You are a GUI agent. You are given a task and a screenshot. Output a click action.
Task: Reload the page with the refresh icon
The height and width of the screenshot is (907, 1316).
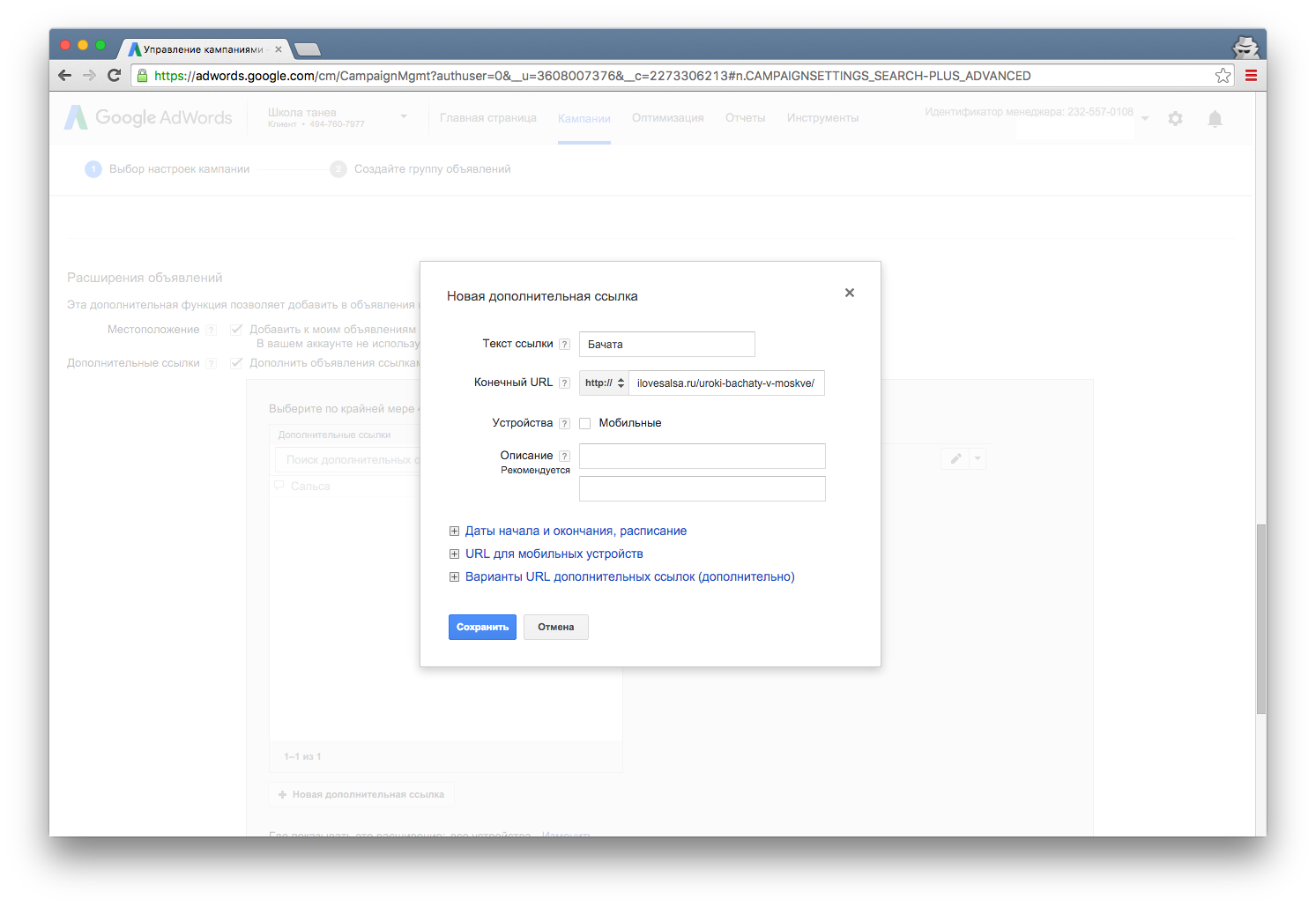114,76
